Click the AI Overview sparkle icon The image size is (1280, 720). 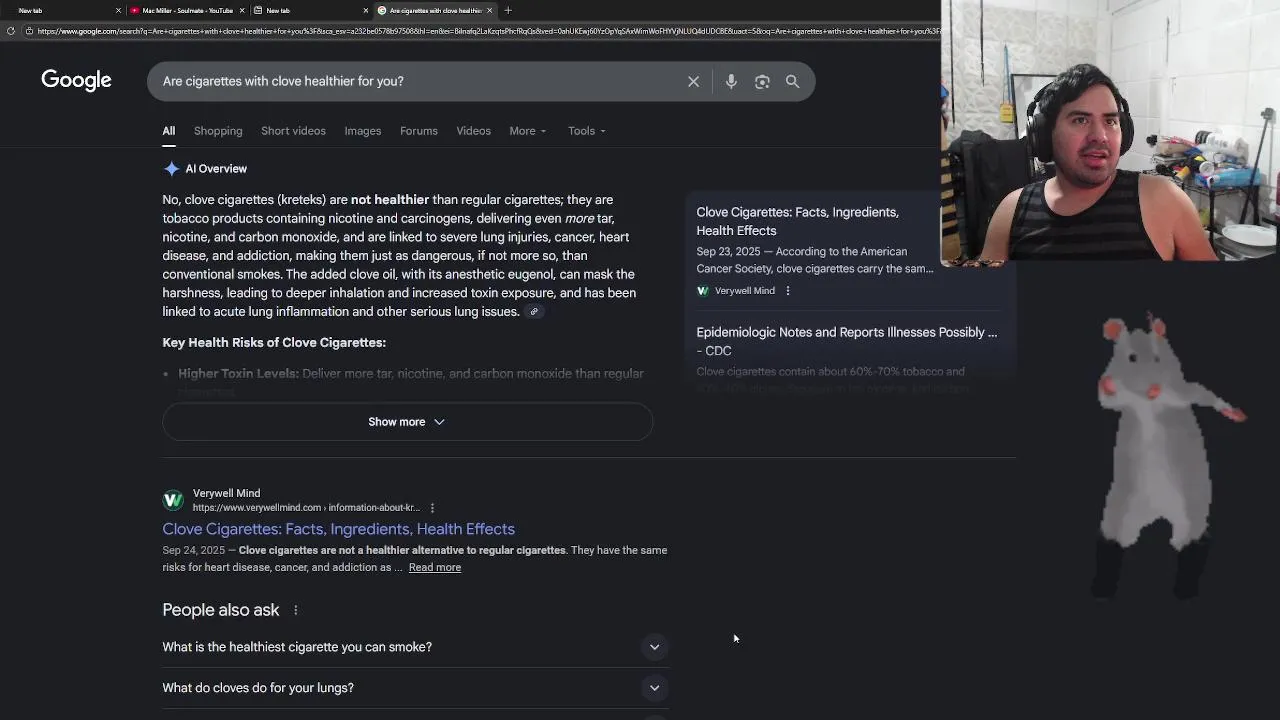pos(171,169)
